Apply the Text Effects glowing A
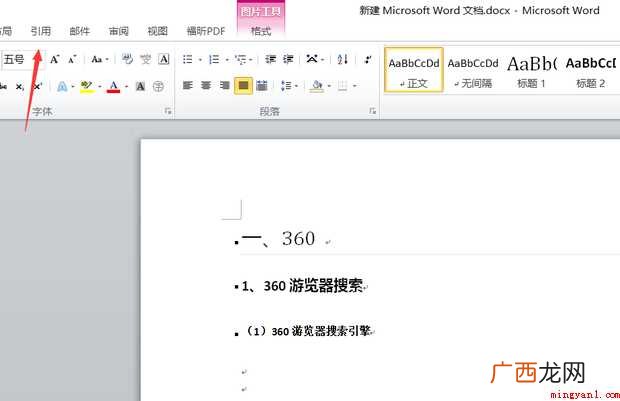The width and height of the screenshot is (620, 401). [x=62, y=86]
